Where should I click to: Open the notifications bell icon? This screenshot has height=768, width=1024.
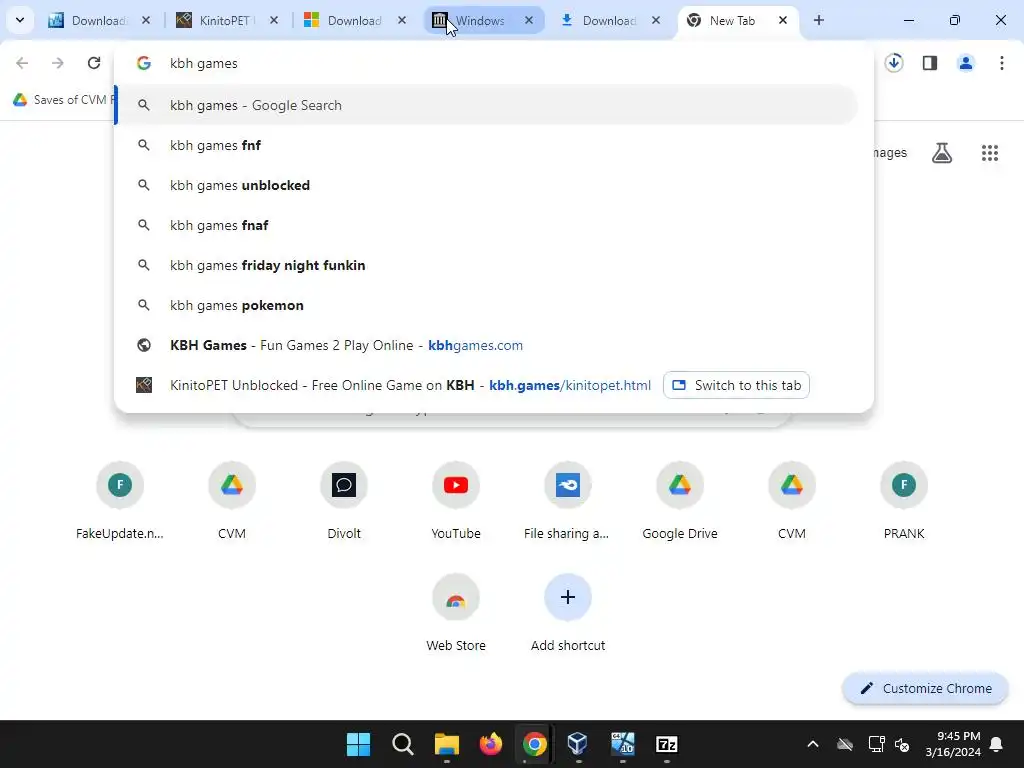(x=997, y=744)
